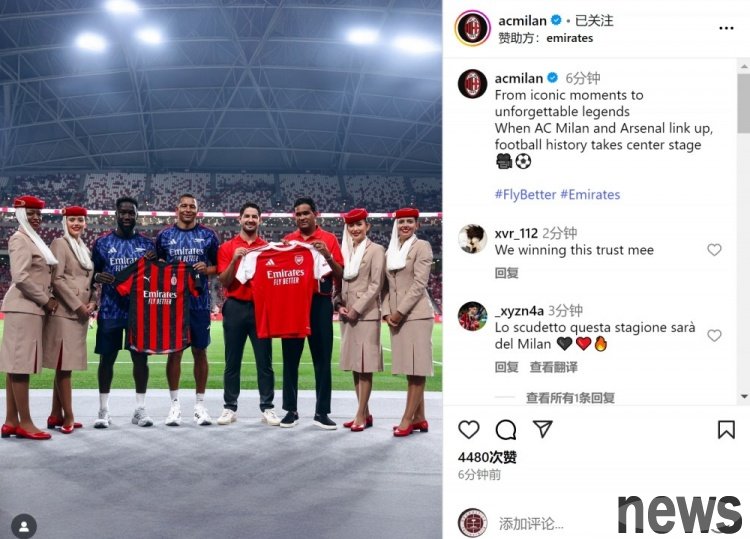Like the post with heart icon
The height and width of the screenshot is (539, 750).
point(469,429)
